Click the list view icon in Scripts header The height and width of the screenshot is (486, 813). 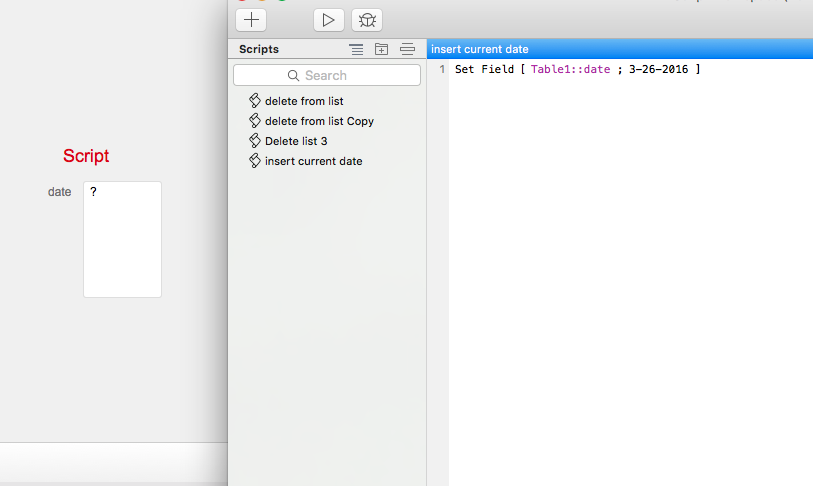pos(356,49)
